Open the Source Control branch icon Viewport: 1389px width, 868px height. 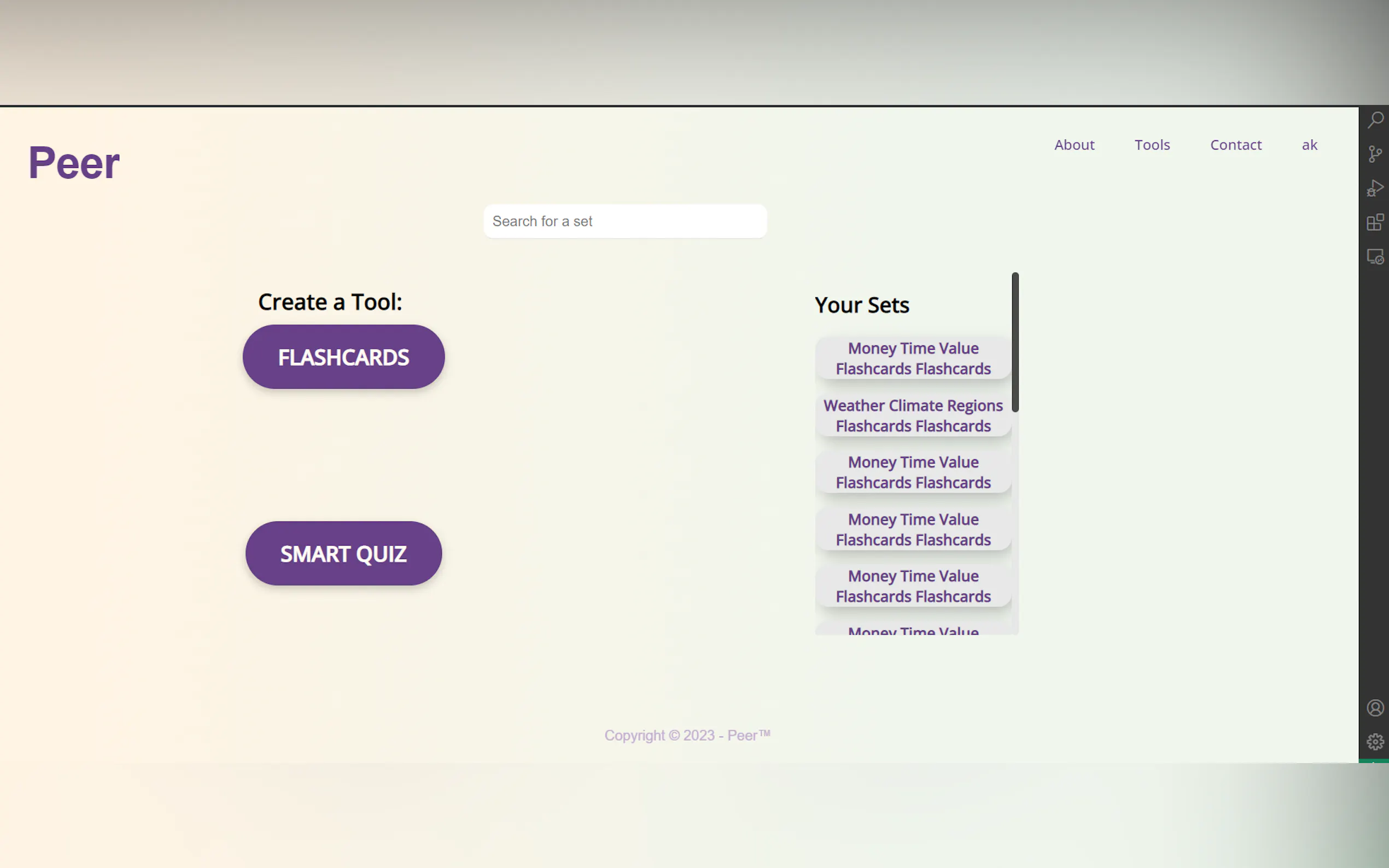tap(1375, 154)
